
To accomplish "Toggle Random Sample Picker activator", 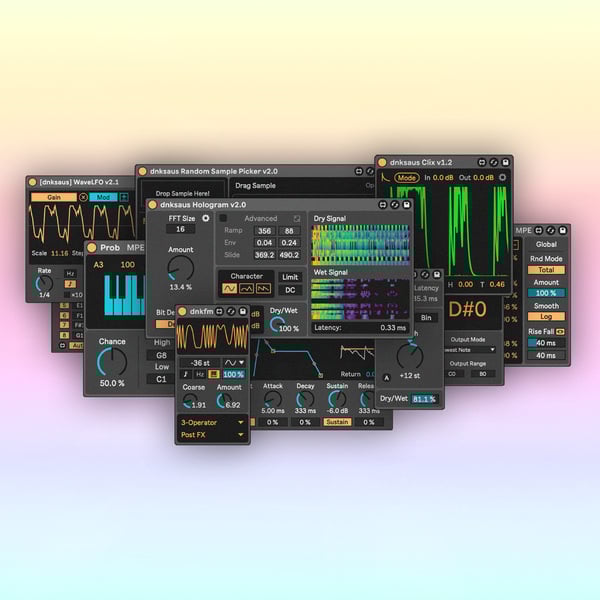I will tap(142, 171).
